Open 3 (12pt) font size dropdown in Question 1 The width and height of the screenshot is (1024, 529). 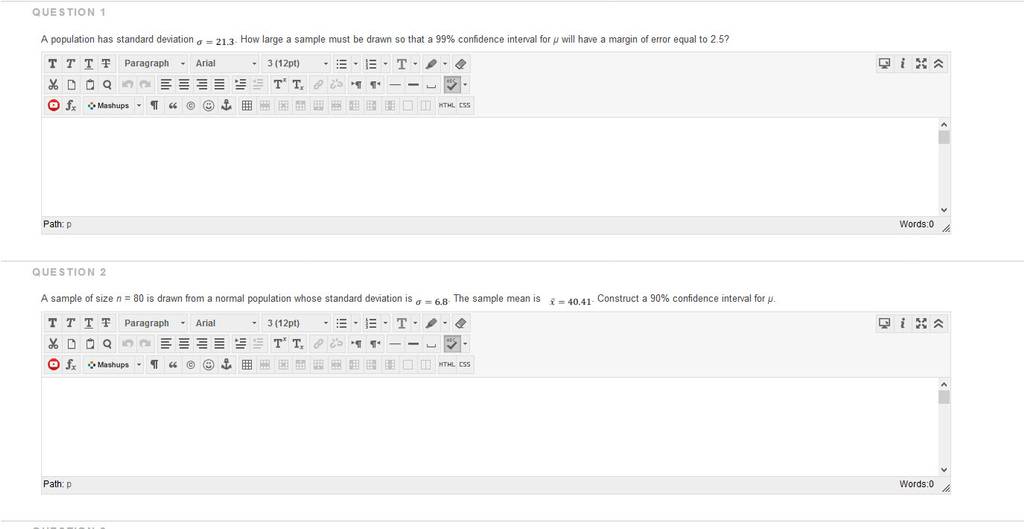[x=297, y=64]
